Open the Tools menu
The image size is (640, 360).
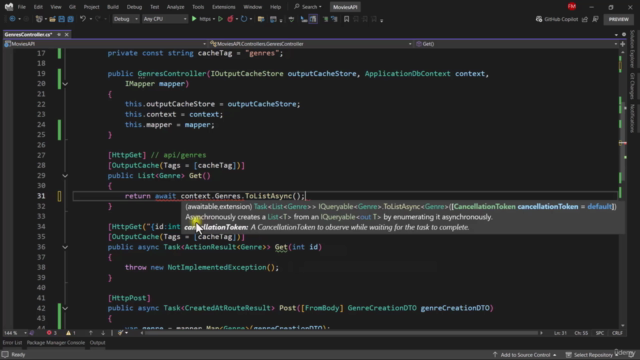[198, 7]
